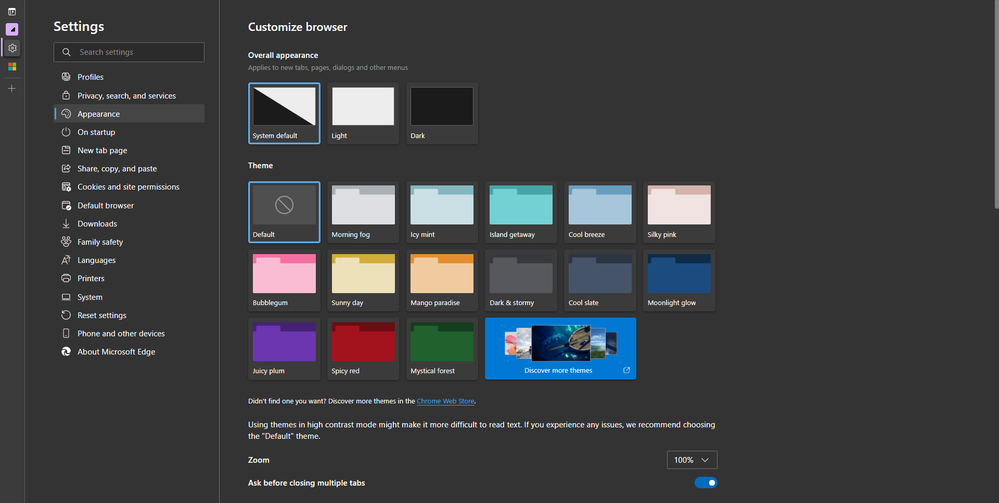
Task: Open the Chrome Web Store link
Action: 445,401
